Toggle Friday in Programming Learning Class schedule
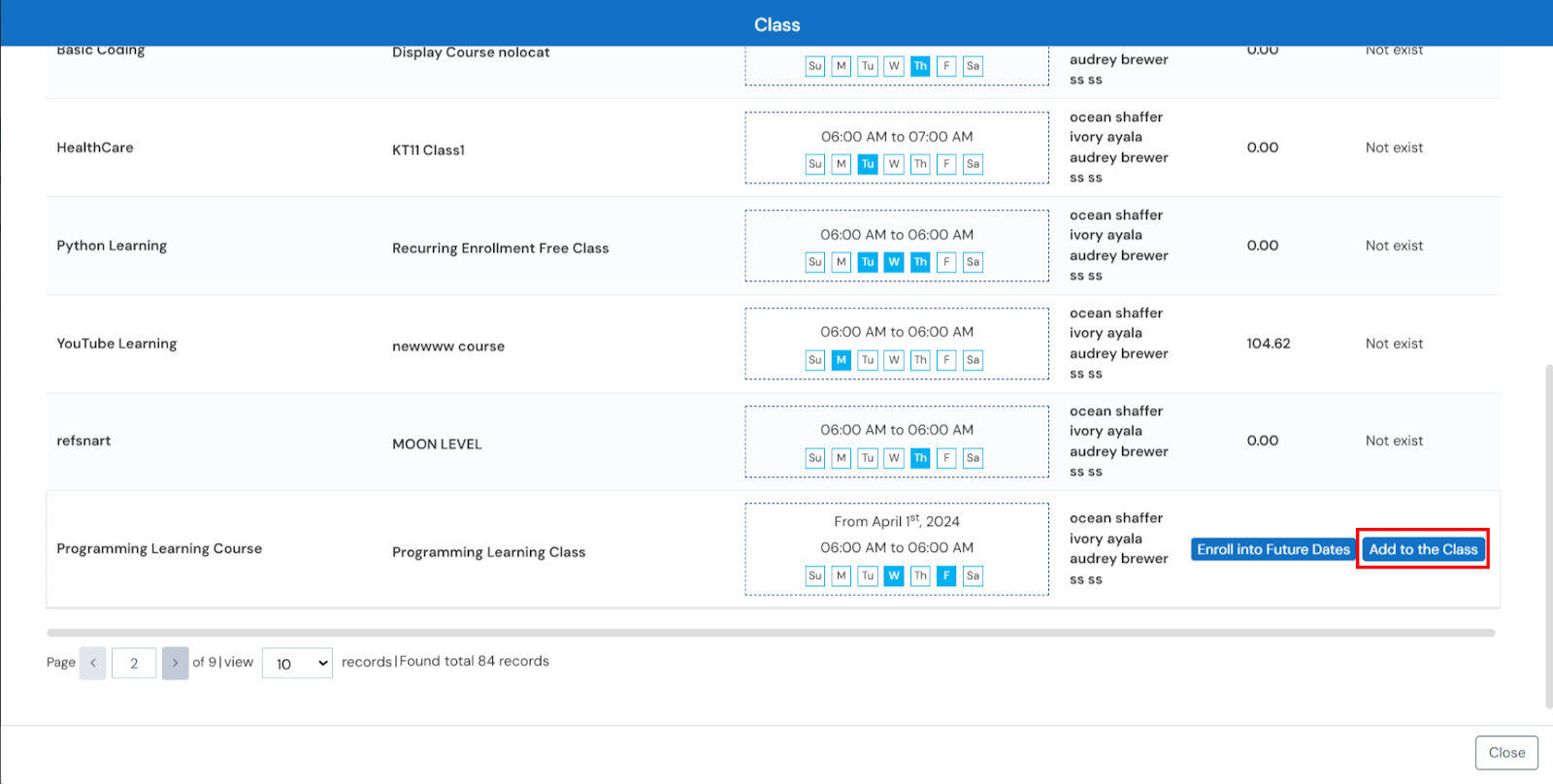This screenshot has height=784, width=1553. [x=946, y=575]
